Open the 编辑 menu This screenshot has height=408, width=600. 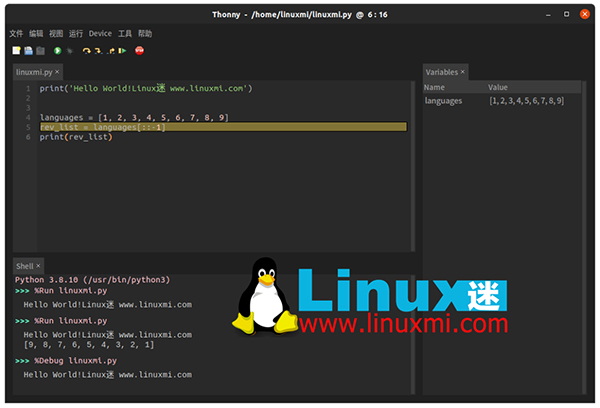36,34
